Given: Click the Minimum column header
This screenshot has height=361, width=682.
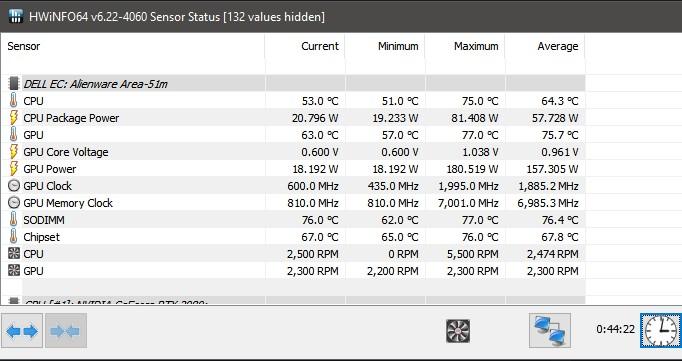Looking at the screenshot, I should click(x=398, y=46).
